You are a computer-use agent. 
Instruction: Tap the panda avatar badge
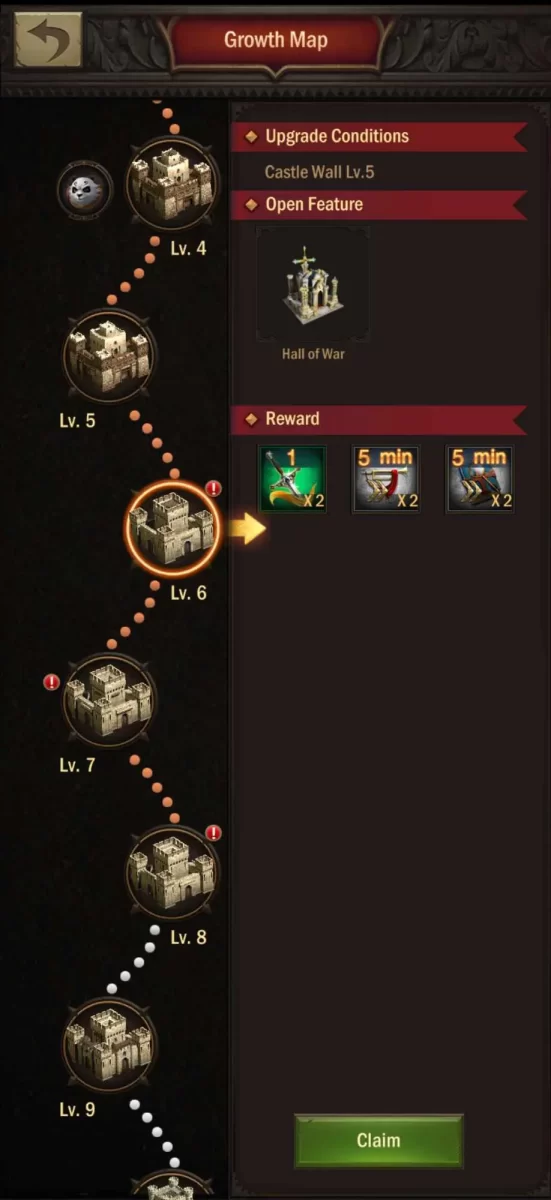click(x=79, y=189)
